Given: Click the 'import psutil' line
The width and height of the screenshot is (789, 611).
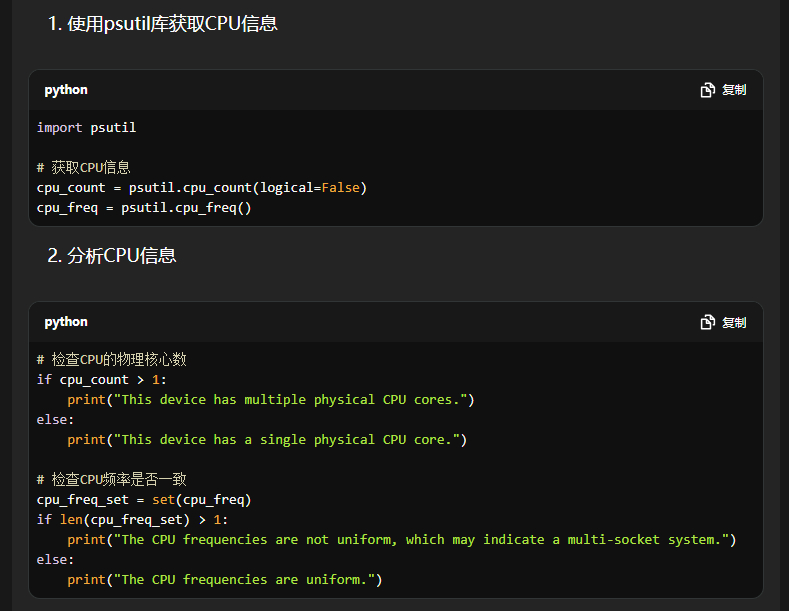Looking at the screenshot, I should [86, 128].
